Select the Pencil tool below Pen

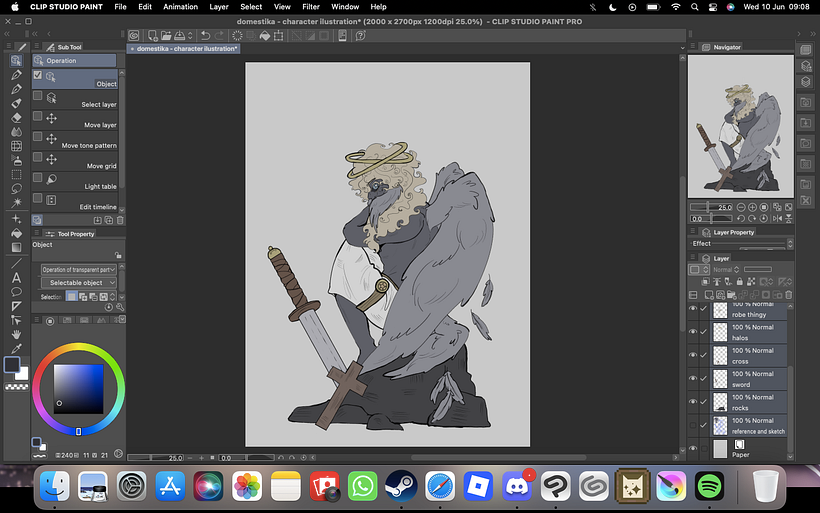pyautogui.click(x=16, y=89)
